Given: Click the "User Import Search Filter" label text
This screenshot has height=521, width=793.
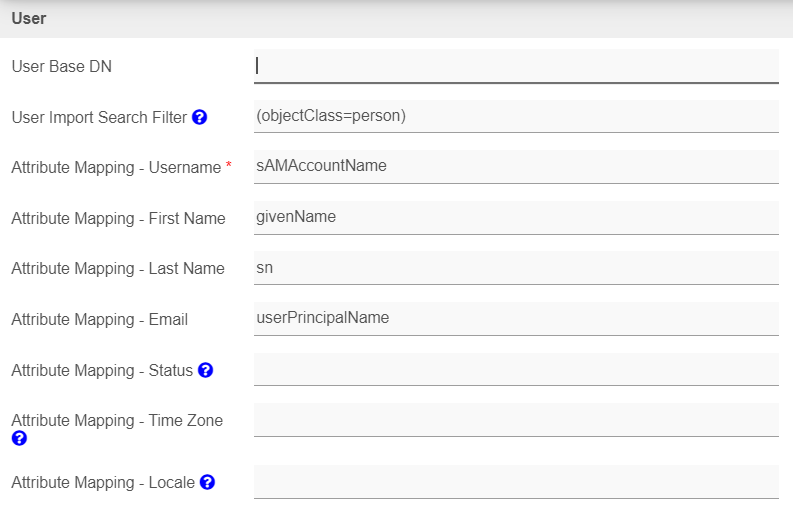Looking at the screenshot, I should [x=99, y=118].
